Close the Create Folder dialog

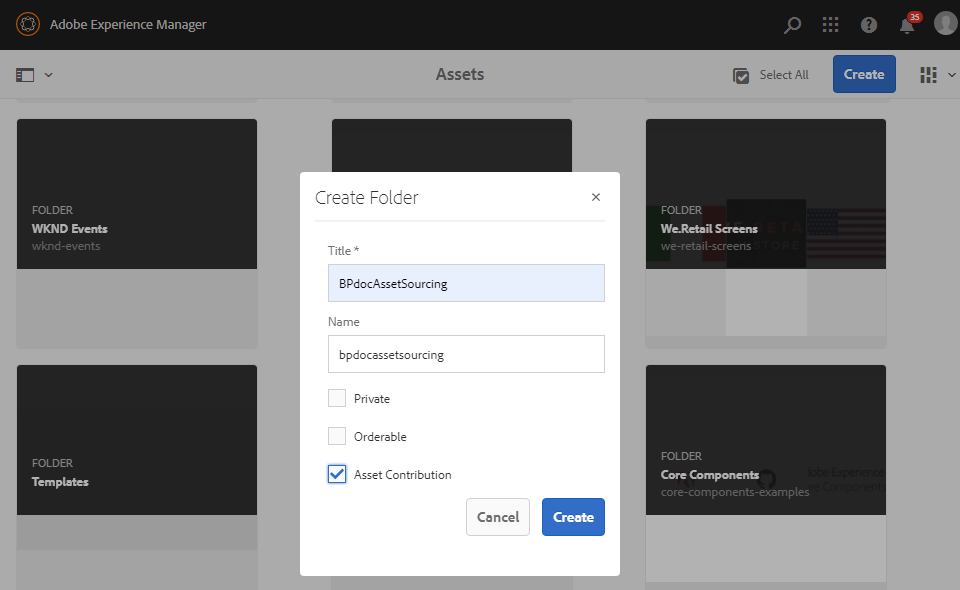[596, 197]
